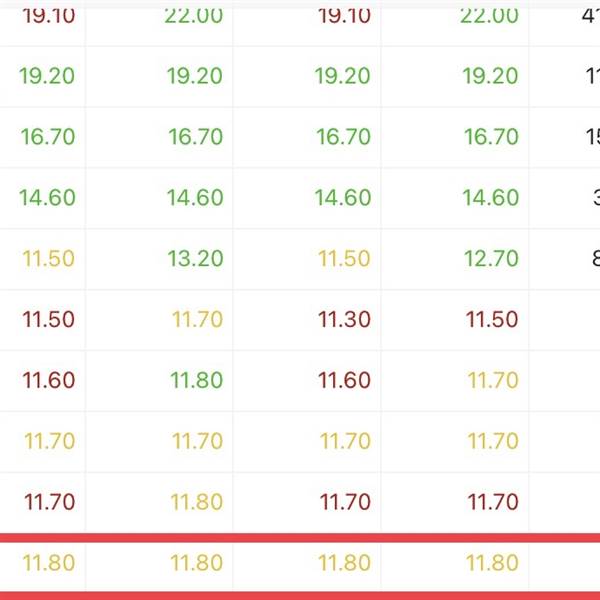Click yellow 11.70 following the second red 11.60
Screen dimensions: 600x600
493,380
